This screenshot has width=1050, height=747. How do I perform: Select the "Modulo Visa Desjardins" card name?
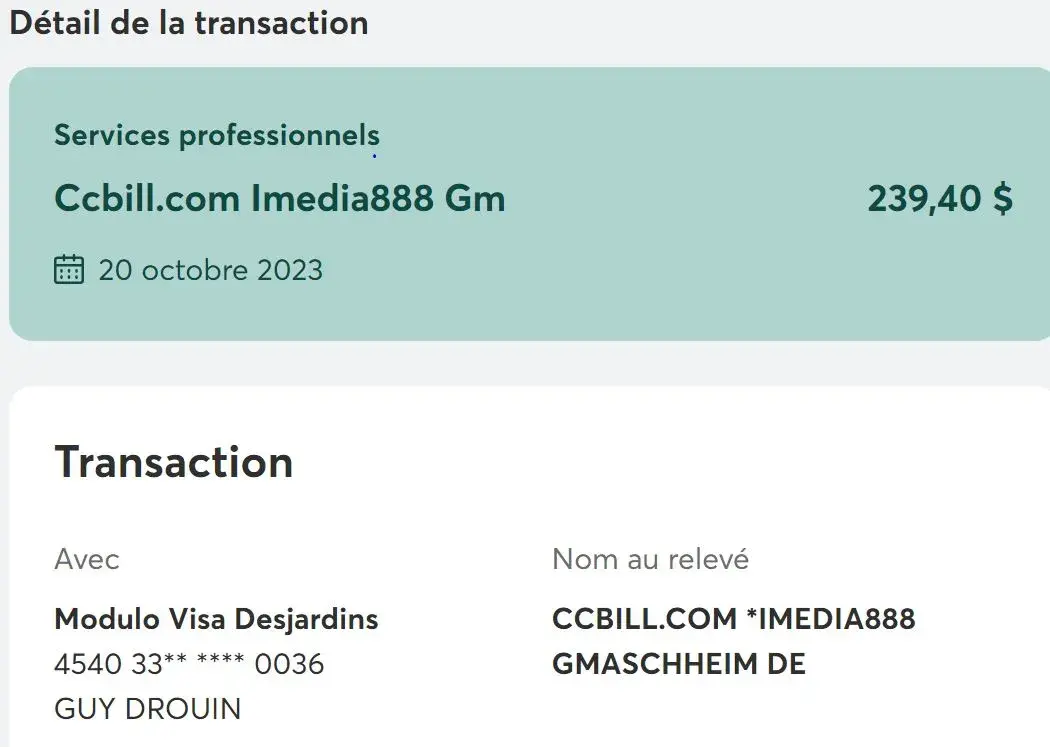(216, 619)
